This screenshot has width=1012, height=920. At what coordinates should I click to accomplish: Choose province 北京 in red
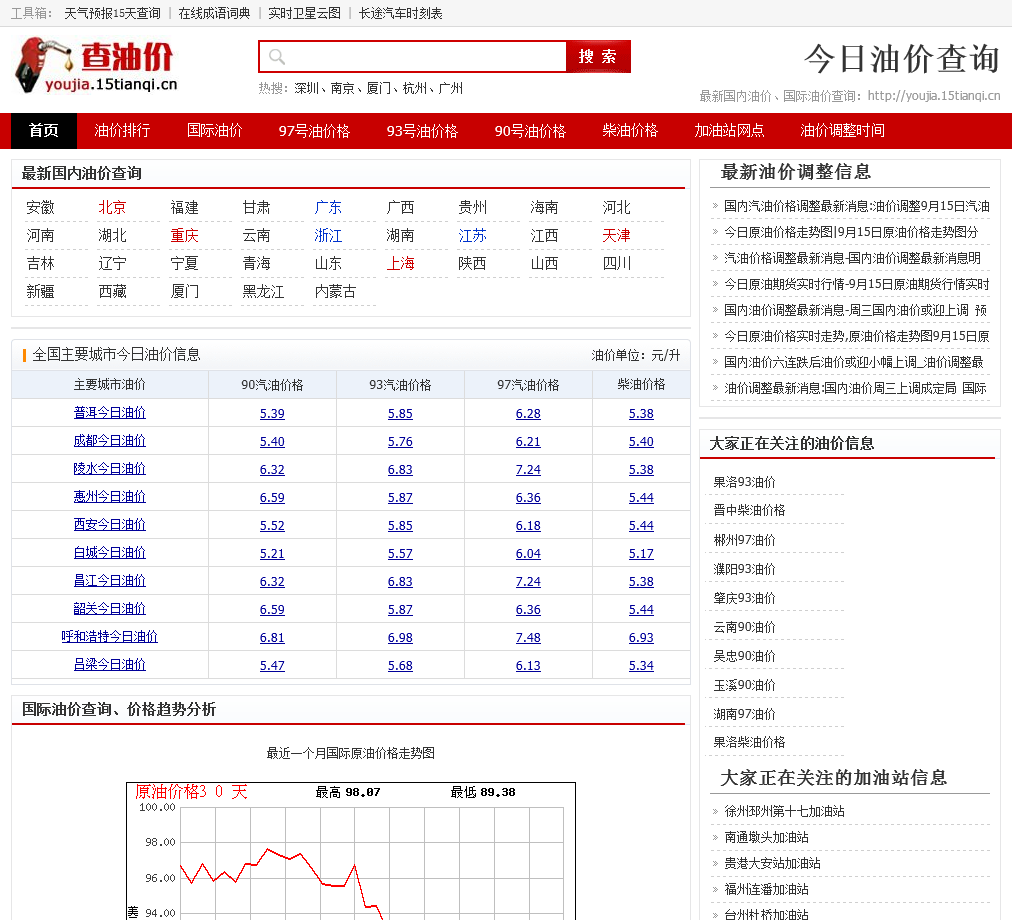click(x=112, y=208)
